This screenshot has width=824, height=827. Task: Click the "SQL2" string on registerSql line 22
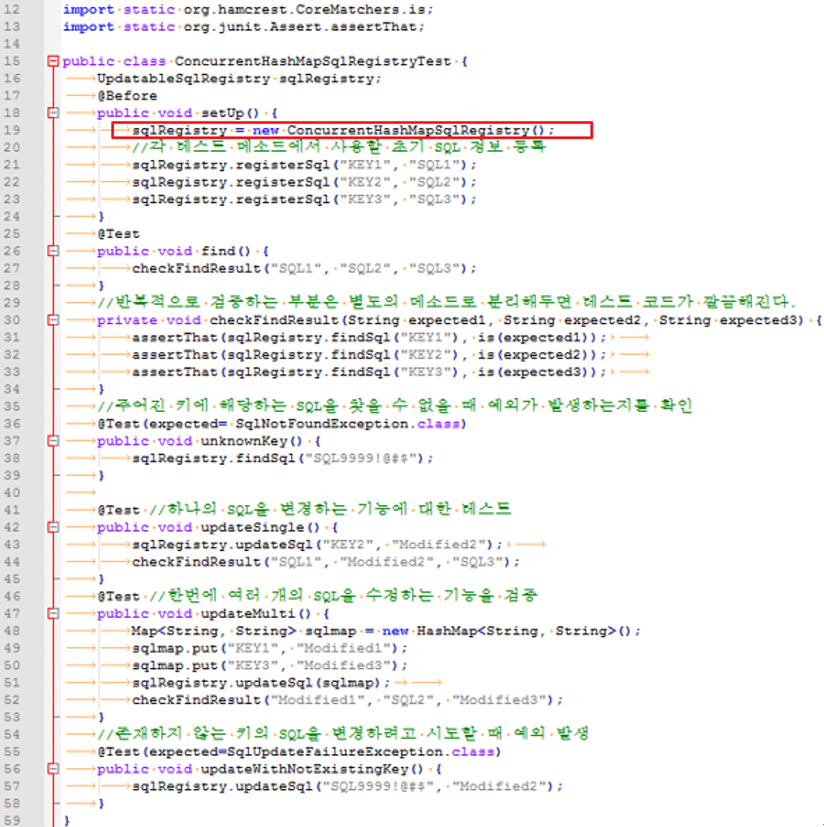pos(434,182)
